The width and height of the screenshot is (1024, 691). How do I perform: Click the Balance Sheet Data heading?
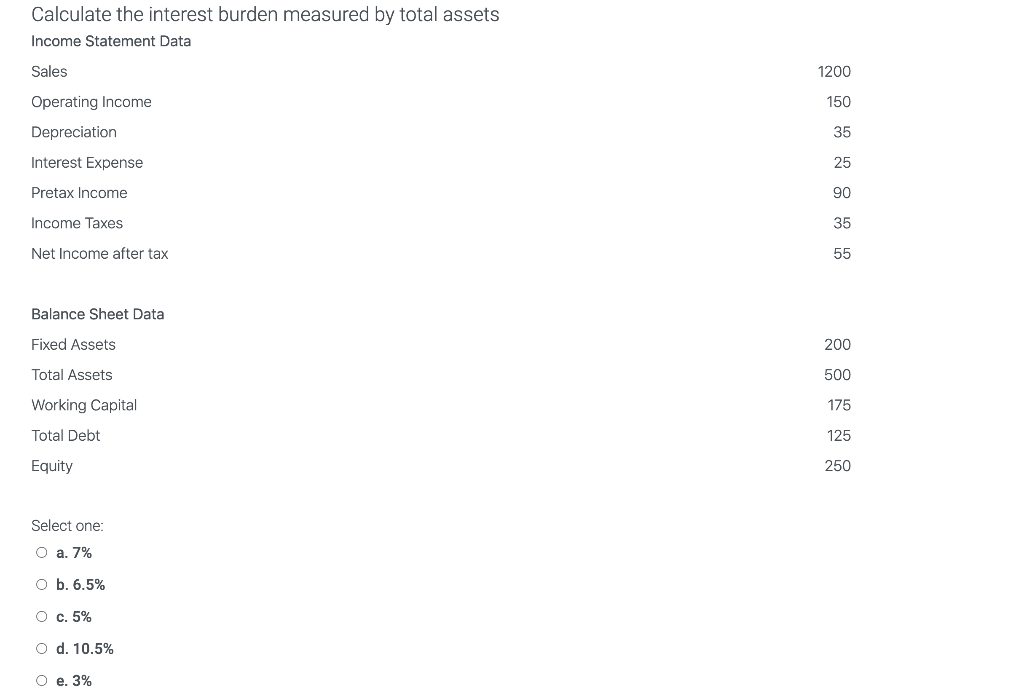coord(97,314)
